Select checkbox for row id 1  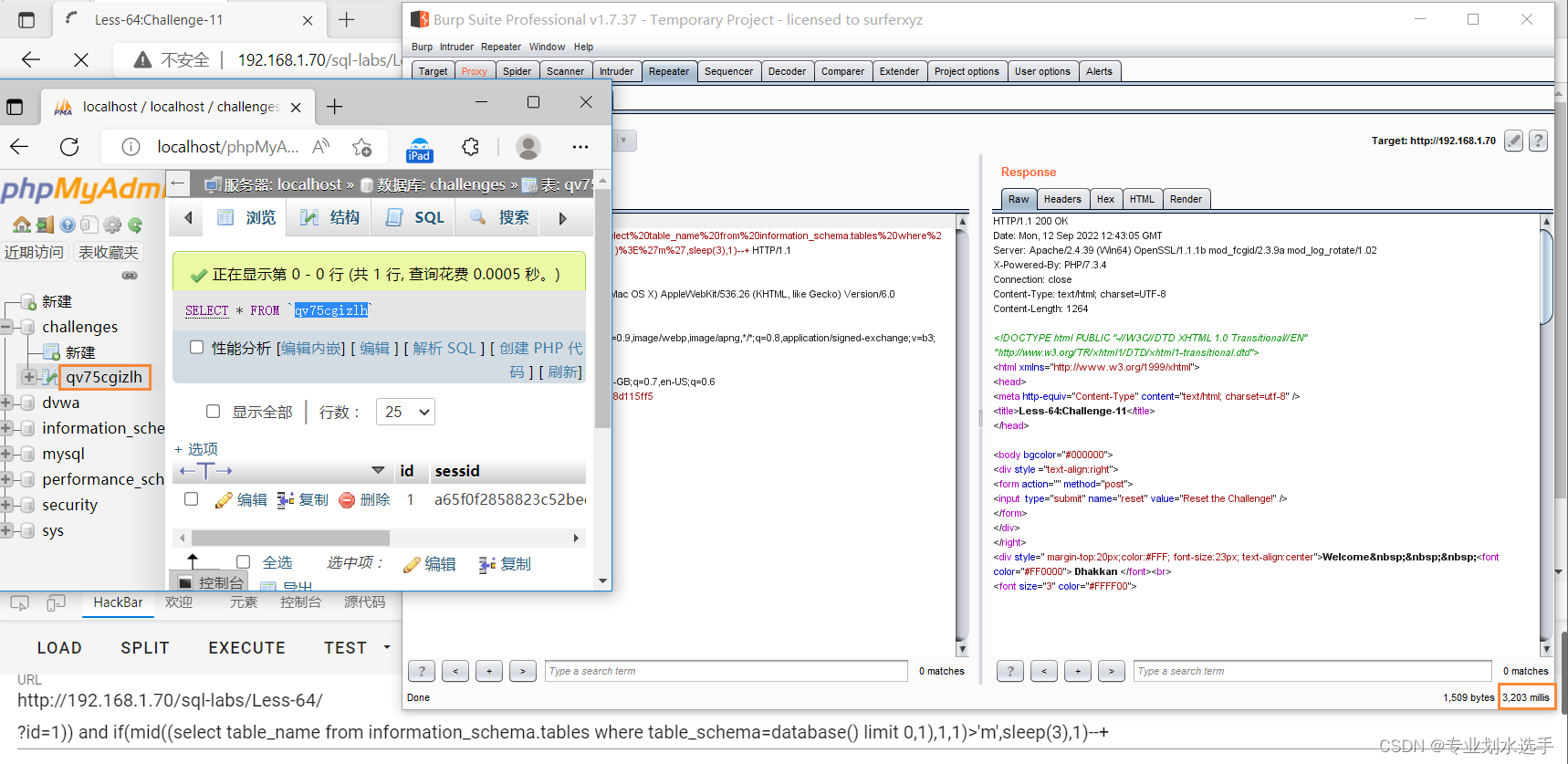(191, 499)
